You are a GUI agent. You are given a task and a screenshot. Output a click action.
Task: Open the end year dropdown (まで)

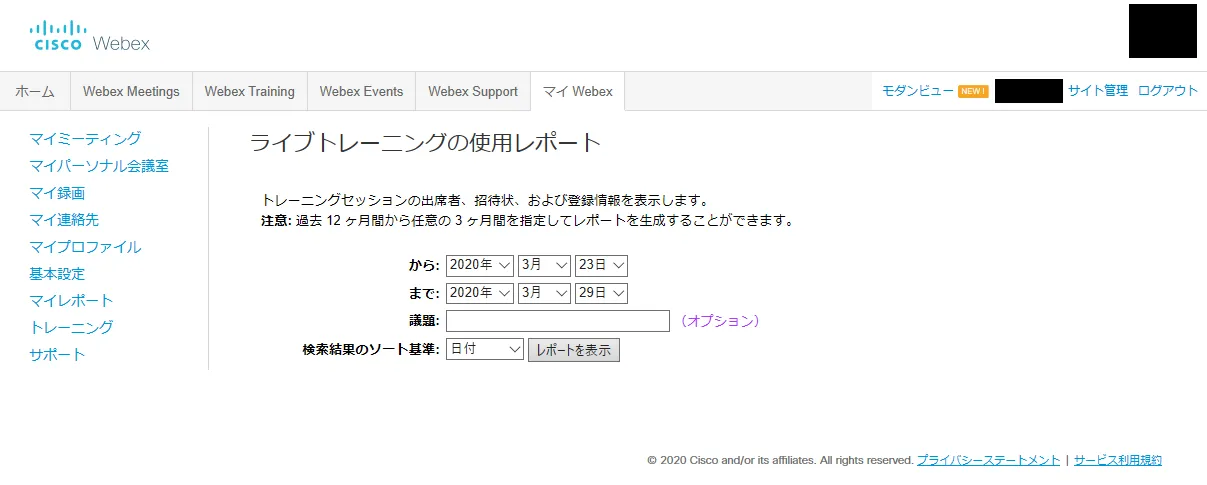pos(479,293)
